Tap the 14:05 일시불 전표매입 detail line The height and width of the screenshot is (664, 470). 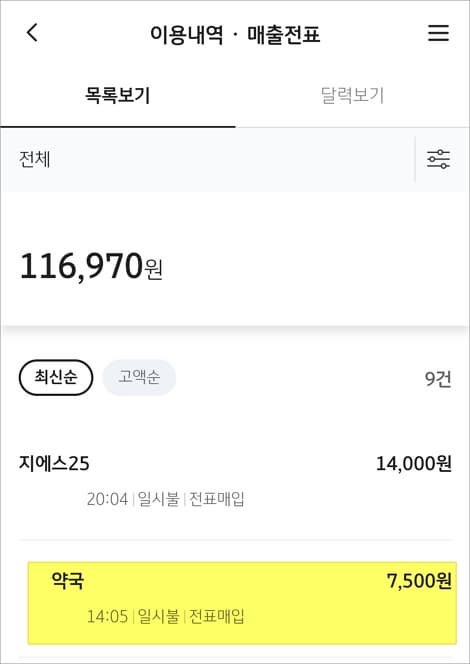[166, 617]
